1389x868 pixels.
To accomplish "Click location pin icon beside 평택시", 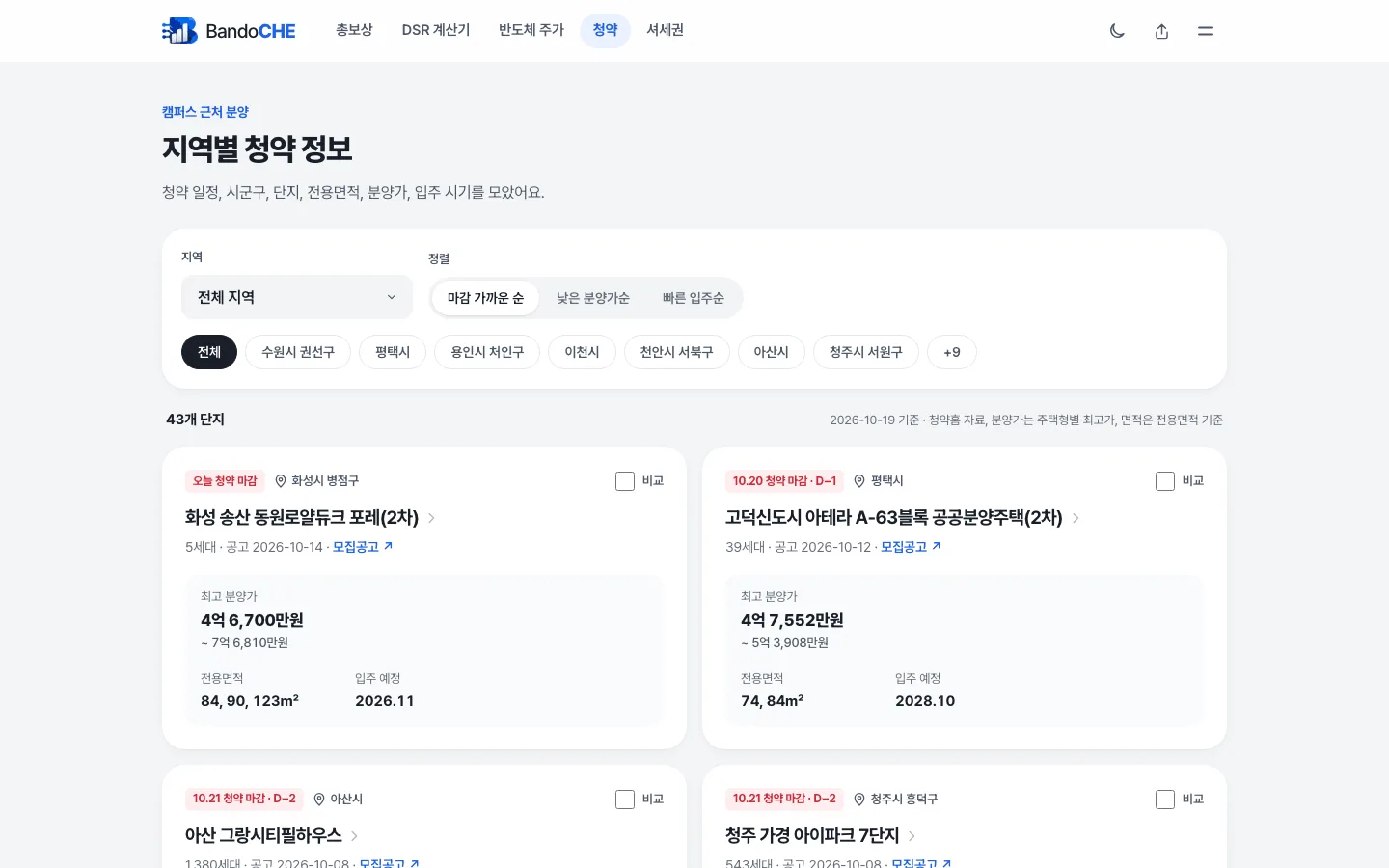I will [x=859, y=480].
